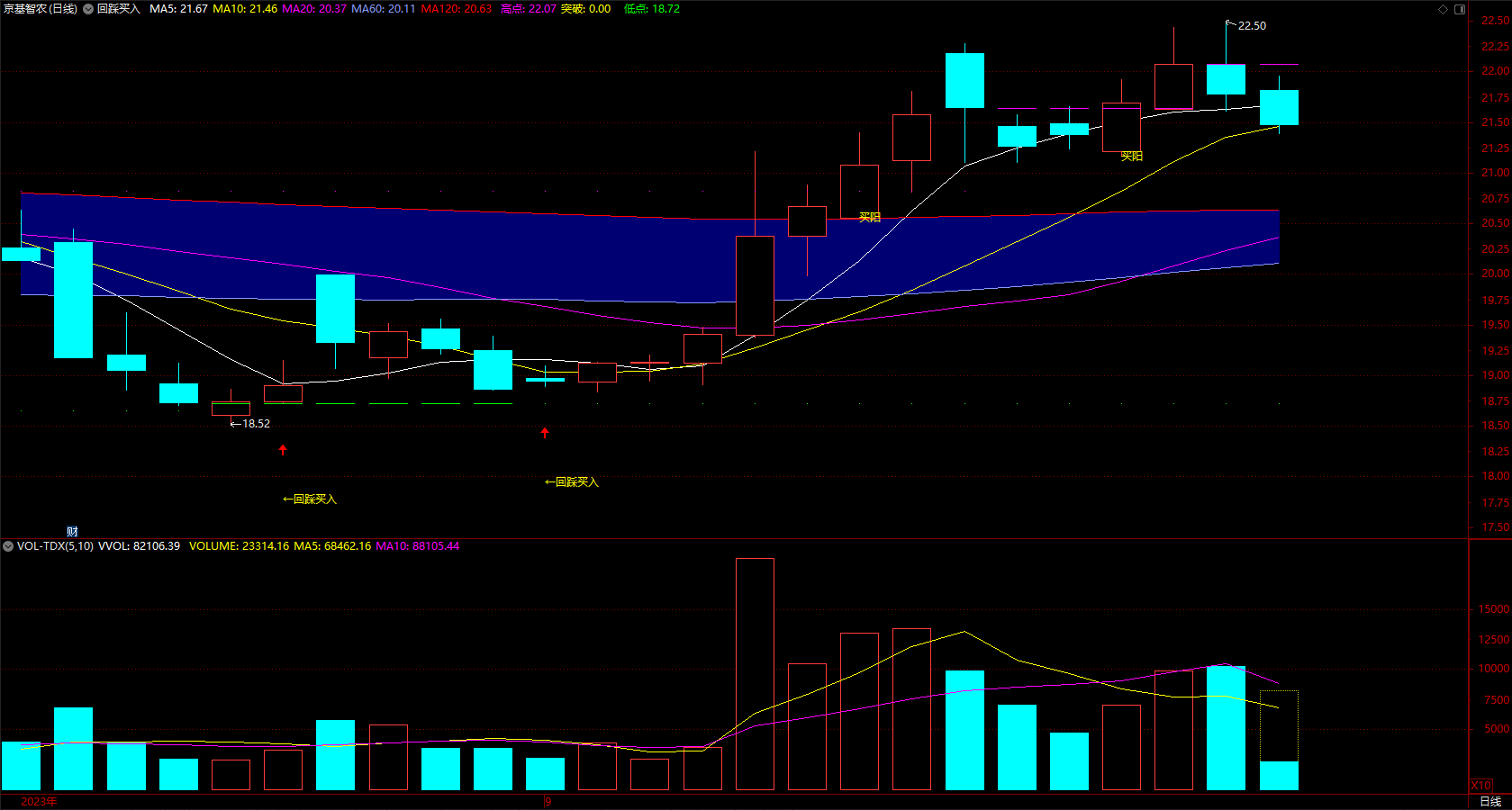This screenshot has width=1512, height=810.
Task: Select the latest cyan candlestick on the right
Action: 1279,107
